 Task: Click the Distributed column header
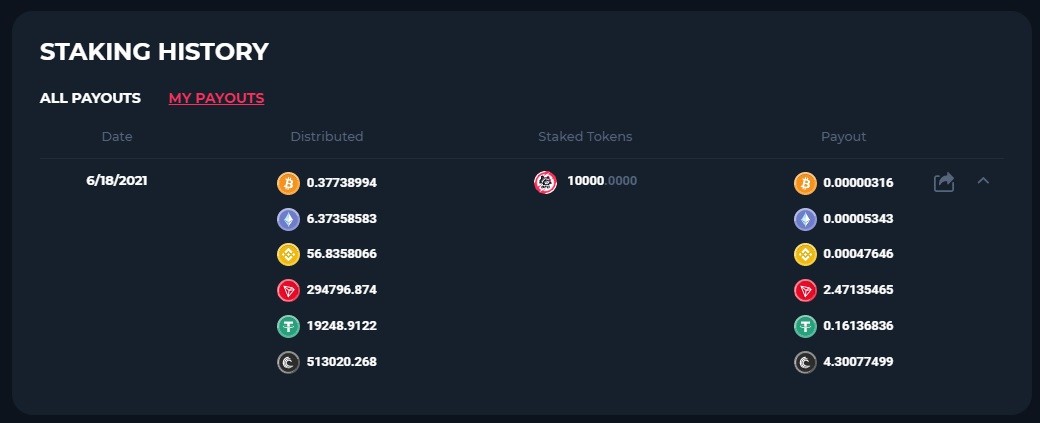click(327, 137)
